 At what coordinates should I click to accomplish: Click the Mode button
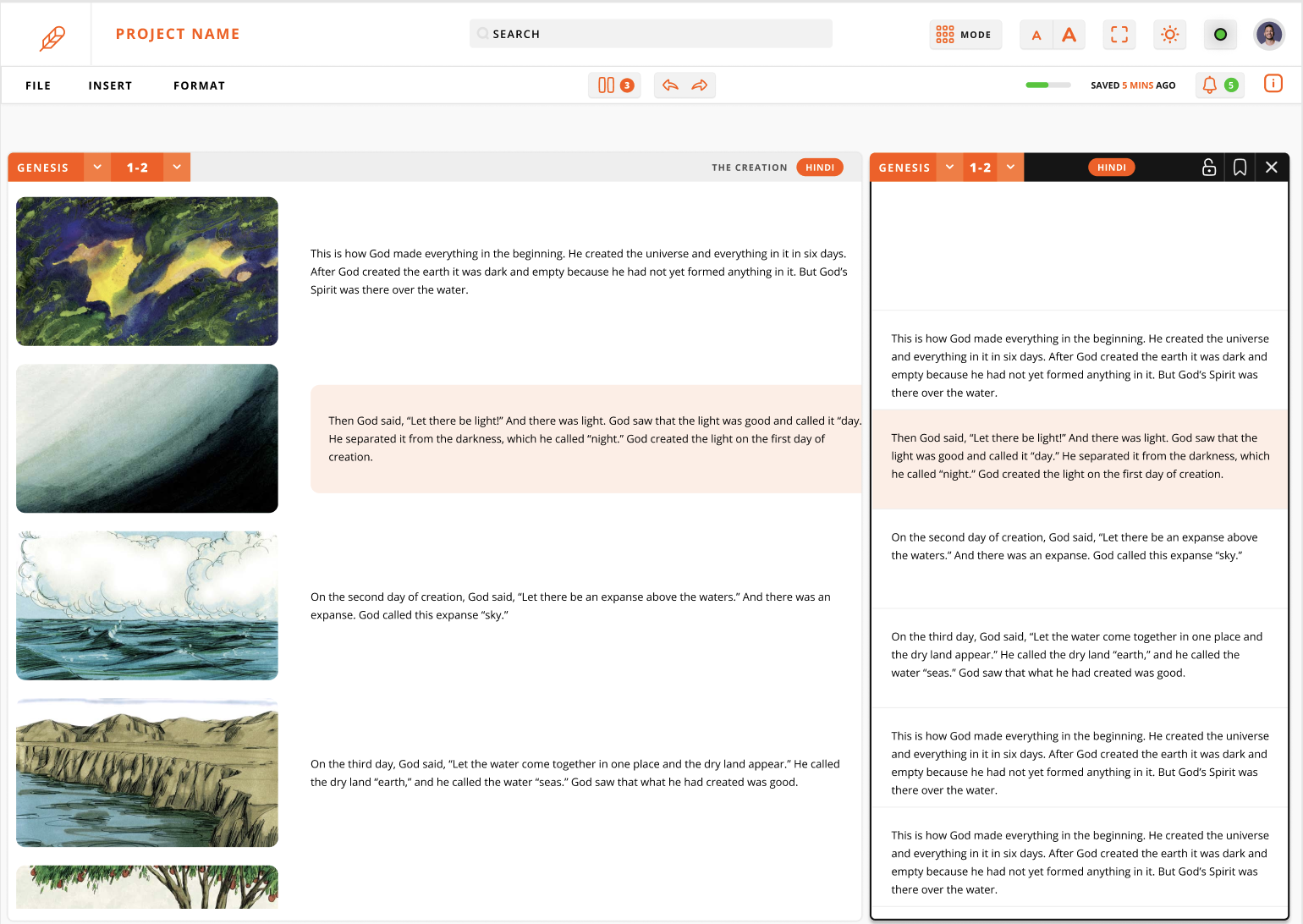[965, 35]
